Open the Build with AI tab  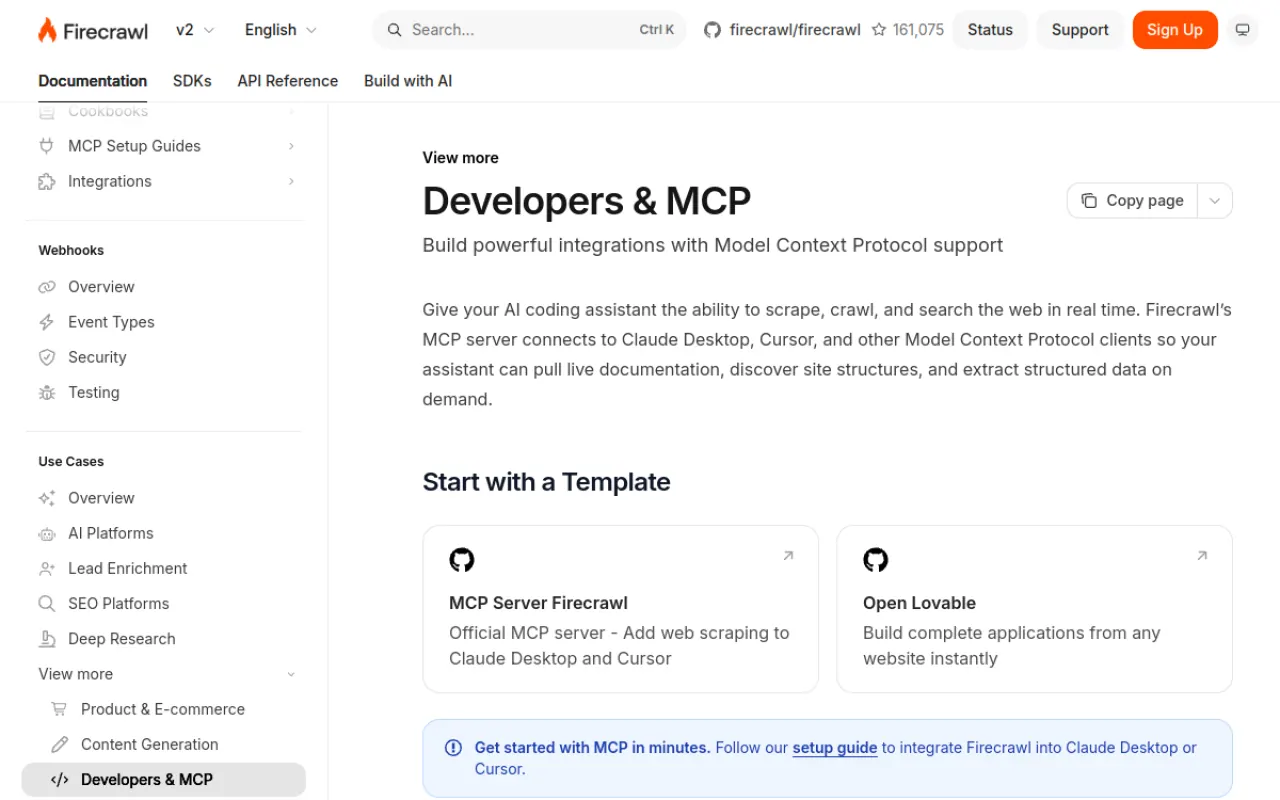(408, 81)
